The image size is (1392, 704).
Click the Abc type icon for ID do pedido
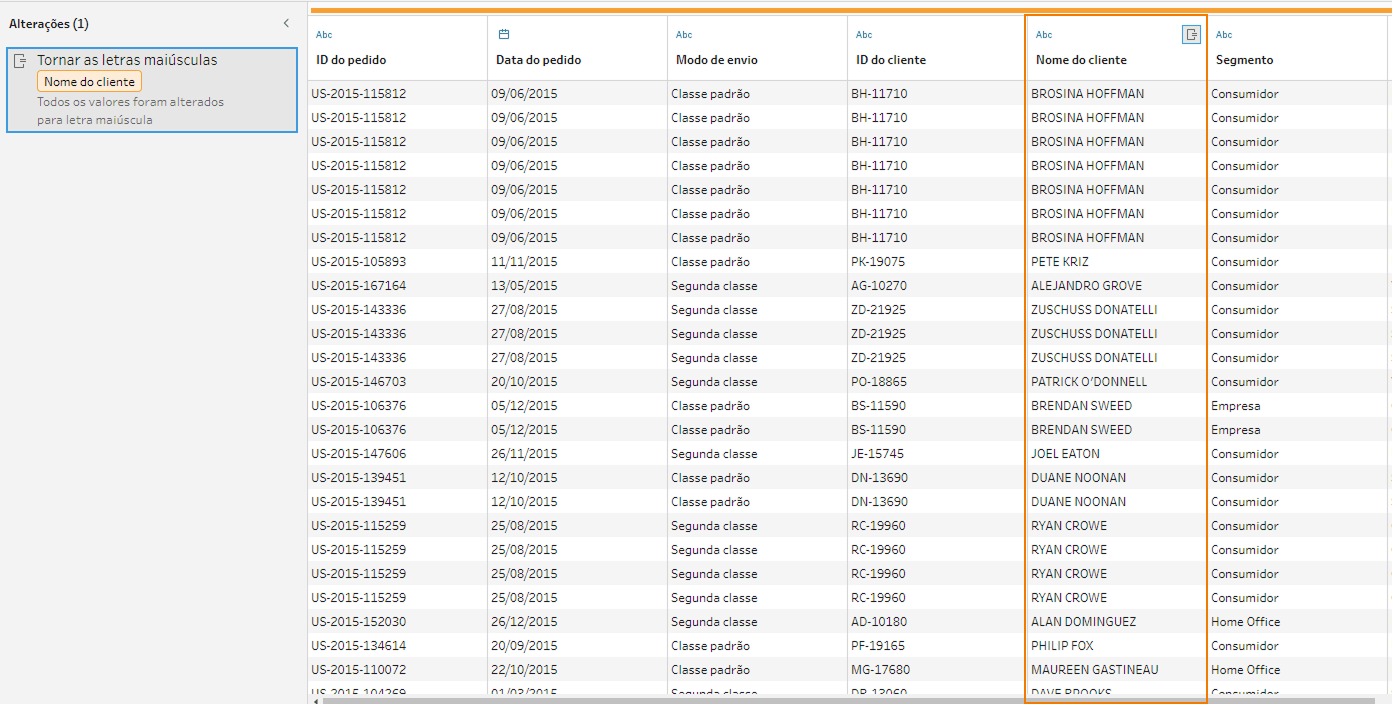click(324, 35)
